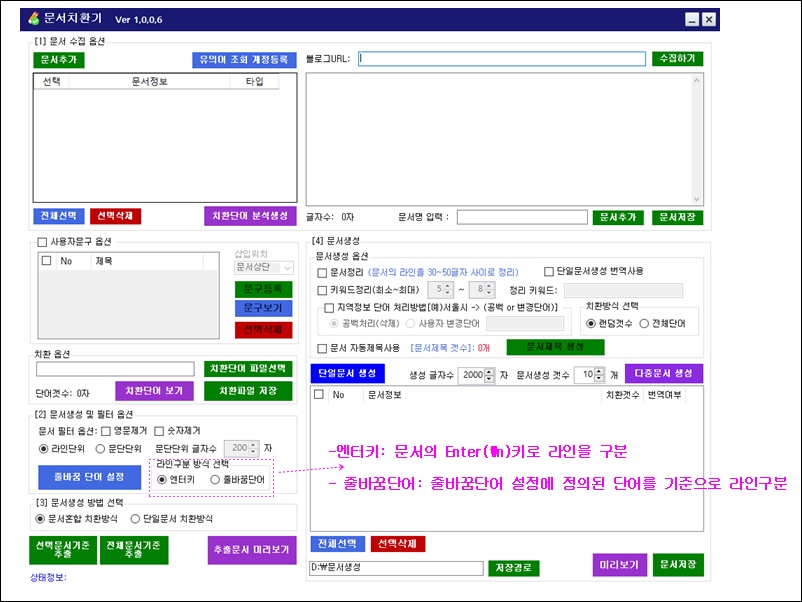The height and width of the screenshot is (602, 802).
Task: Toggle the 사용자문구 옵션 checkbox
Action: (41, 242)
